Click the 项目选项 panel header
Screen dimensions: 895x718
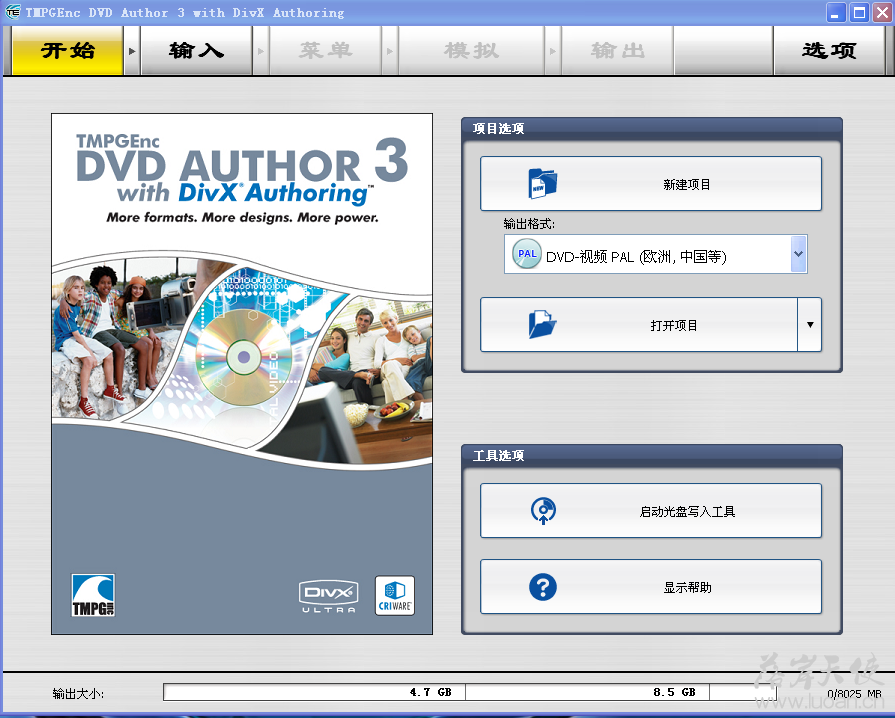point(651,128)
